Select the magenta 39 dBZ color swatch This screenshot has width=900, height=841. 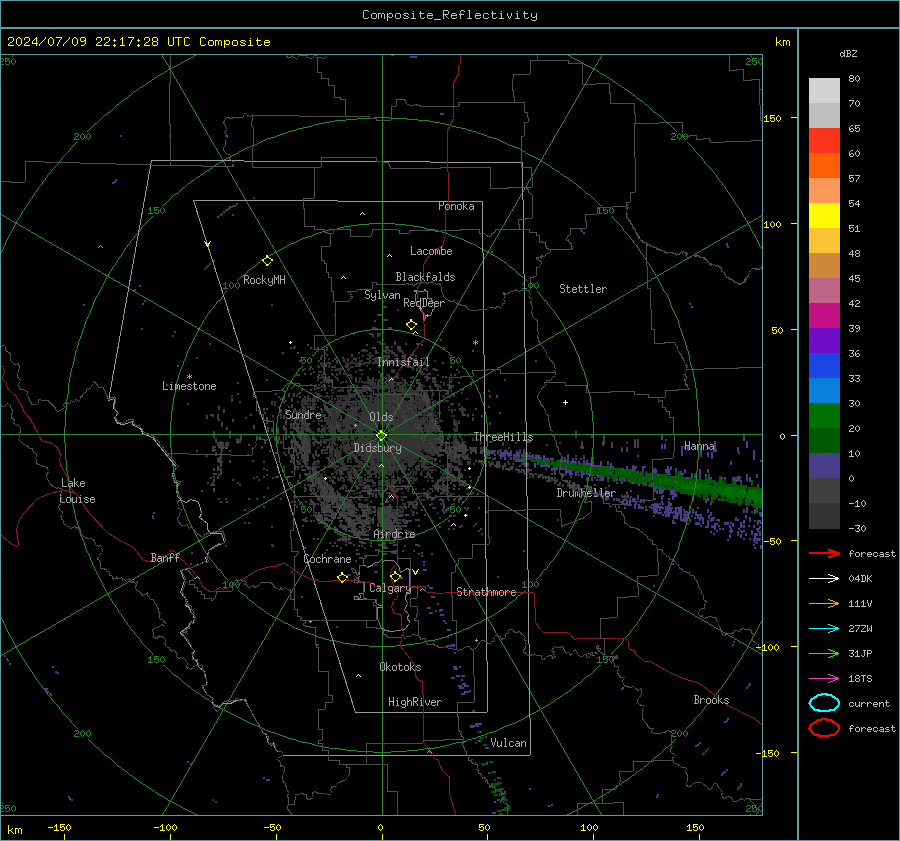coord(824,316)
